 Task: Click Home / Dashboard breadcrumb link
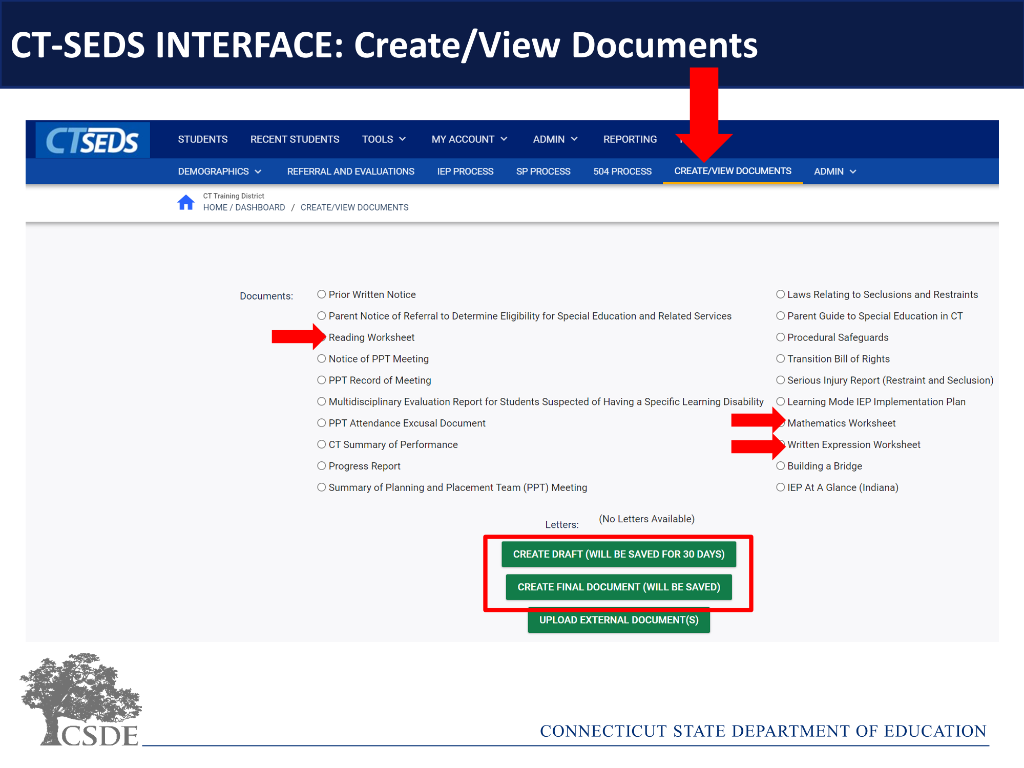coord(244,207)
